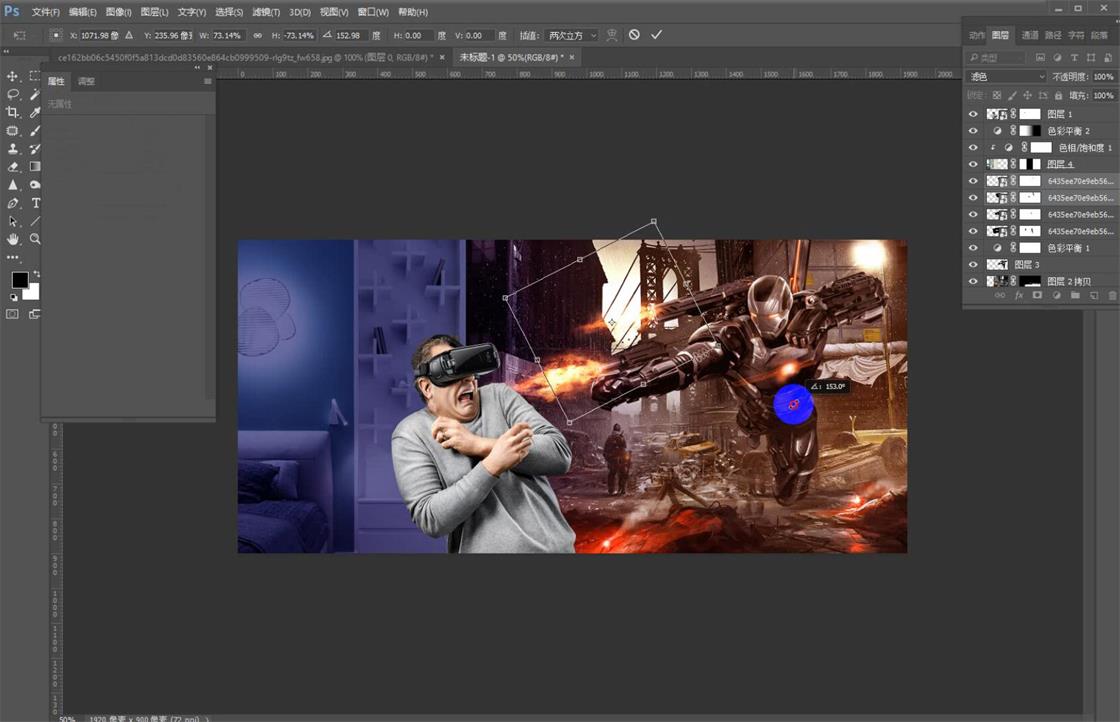Select the Pen tool

pos(13,203)
